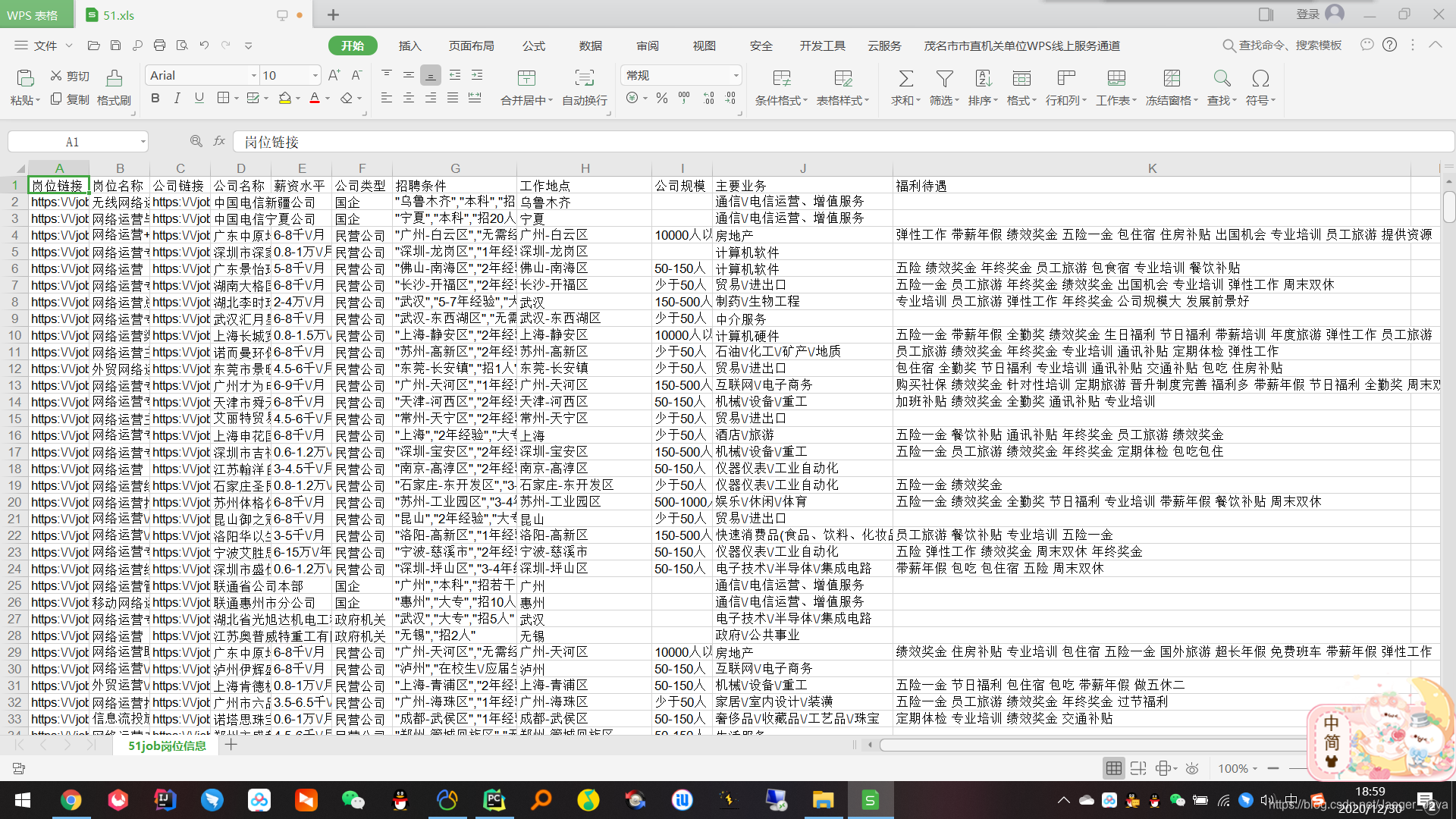Click the new sheet plus button
This screenshot has height=819, width=1456.
pos(231,745)
